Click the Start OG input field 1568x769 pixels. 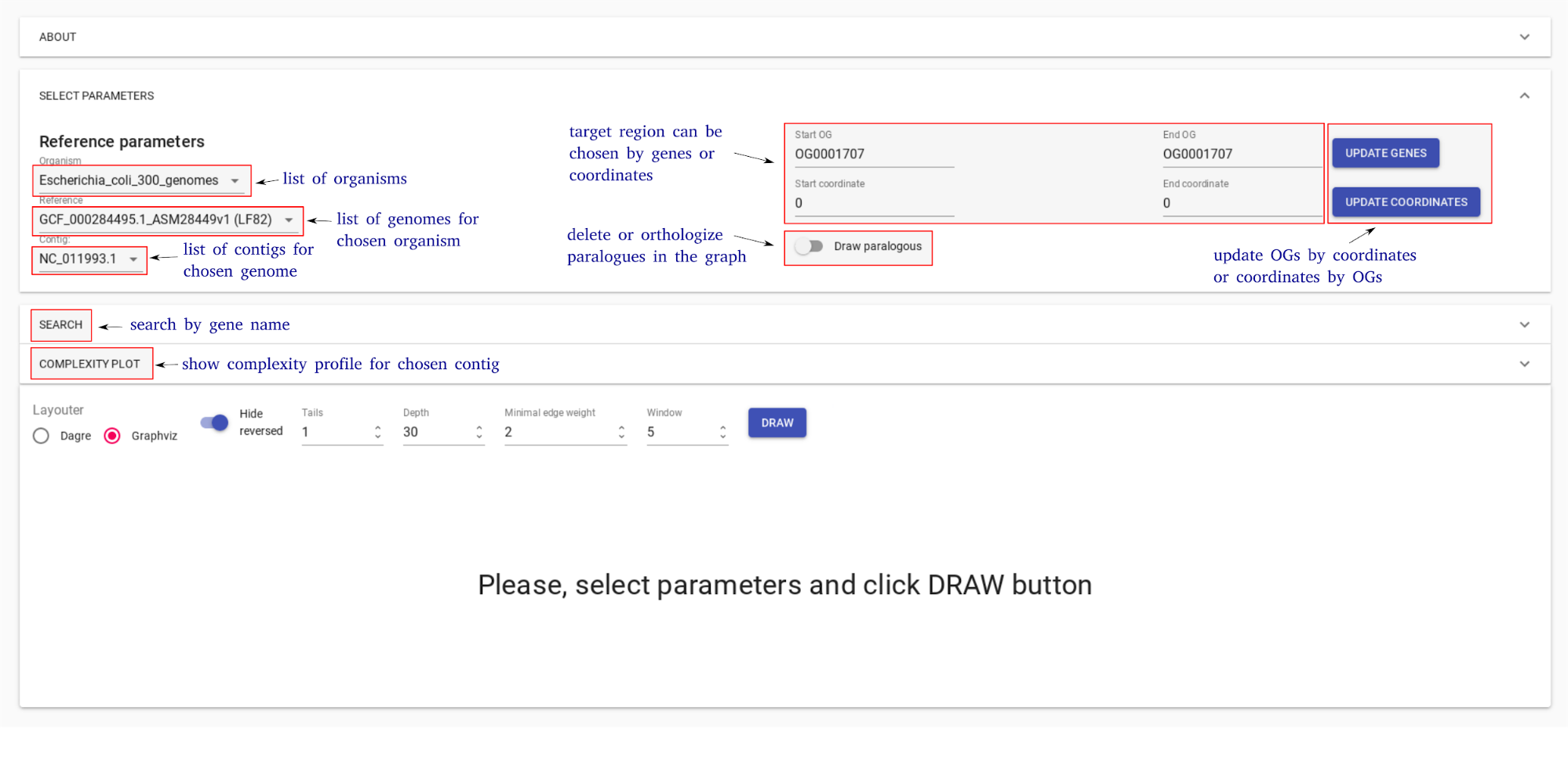pos(874,154)
